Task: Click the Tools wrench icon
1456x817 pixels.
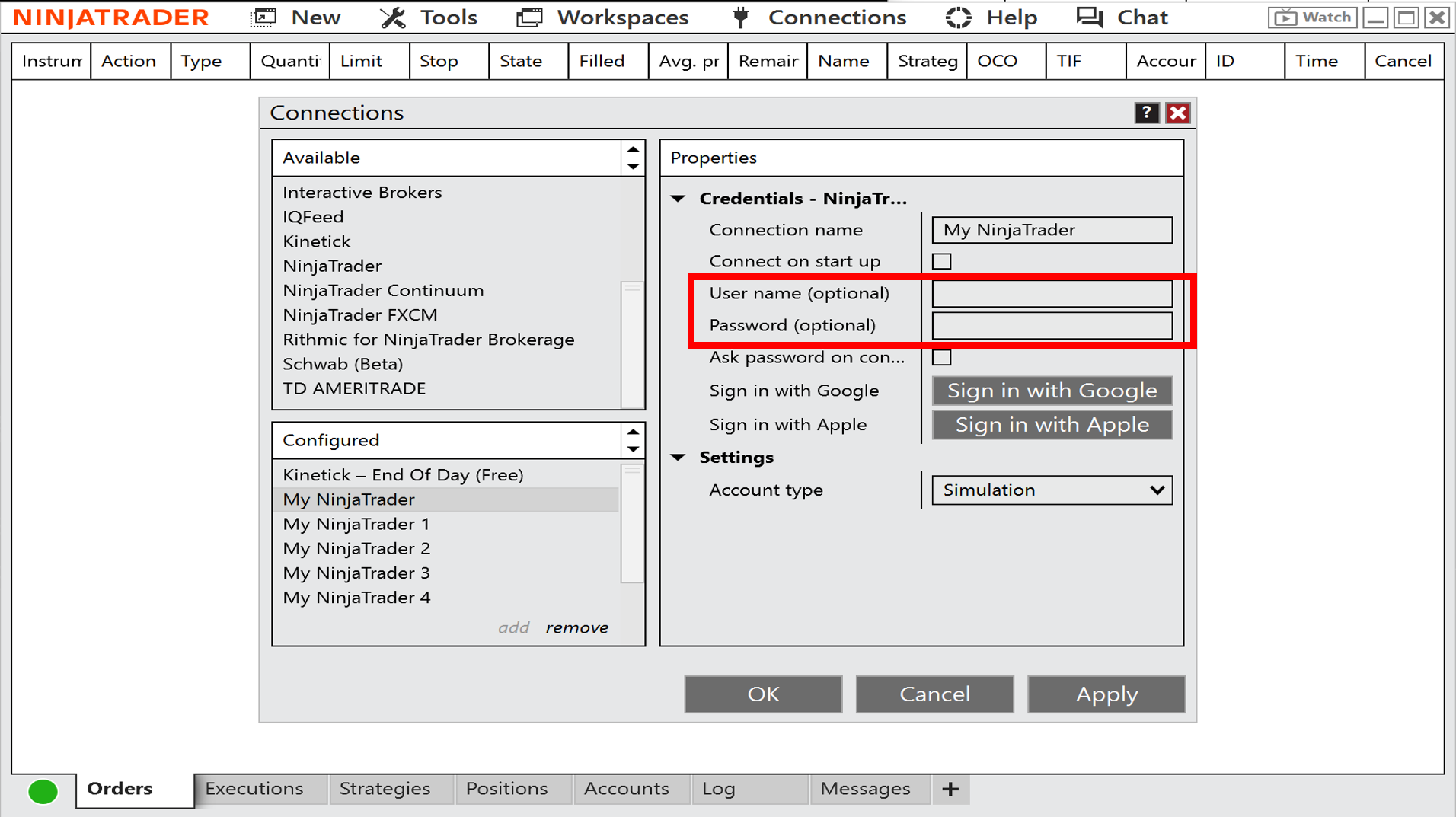Action: point(392,17)
